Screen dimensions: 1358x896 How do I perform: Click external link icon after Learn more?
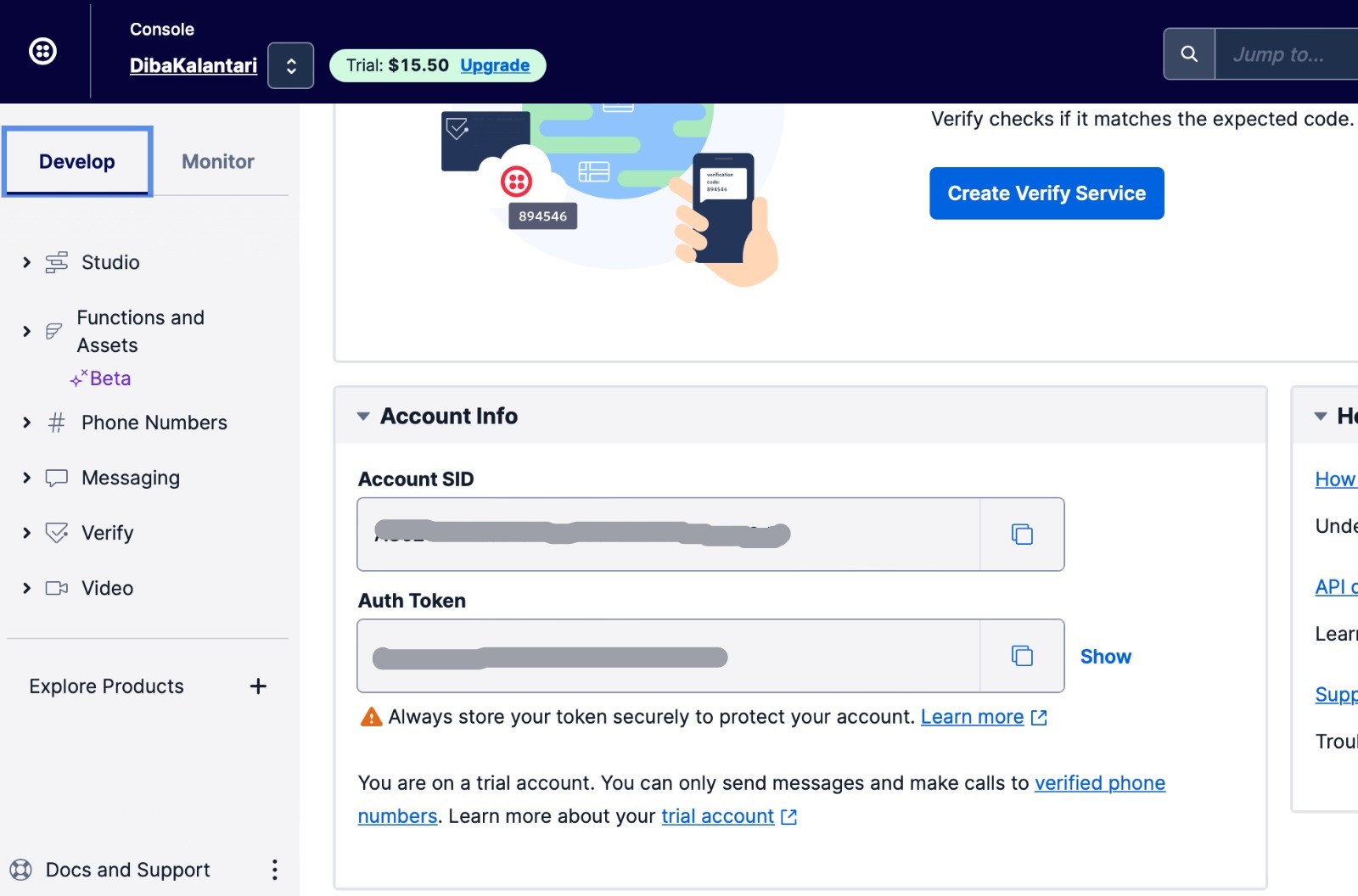coord(1039,718)
